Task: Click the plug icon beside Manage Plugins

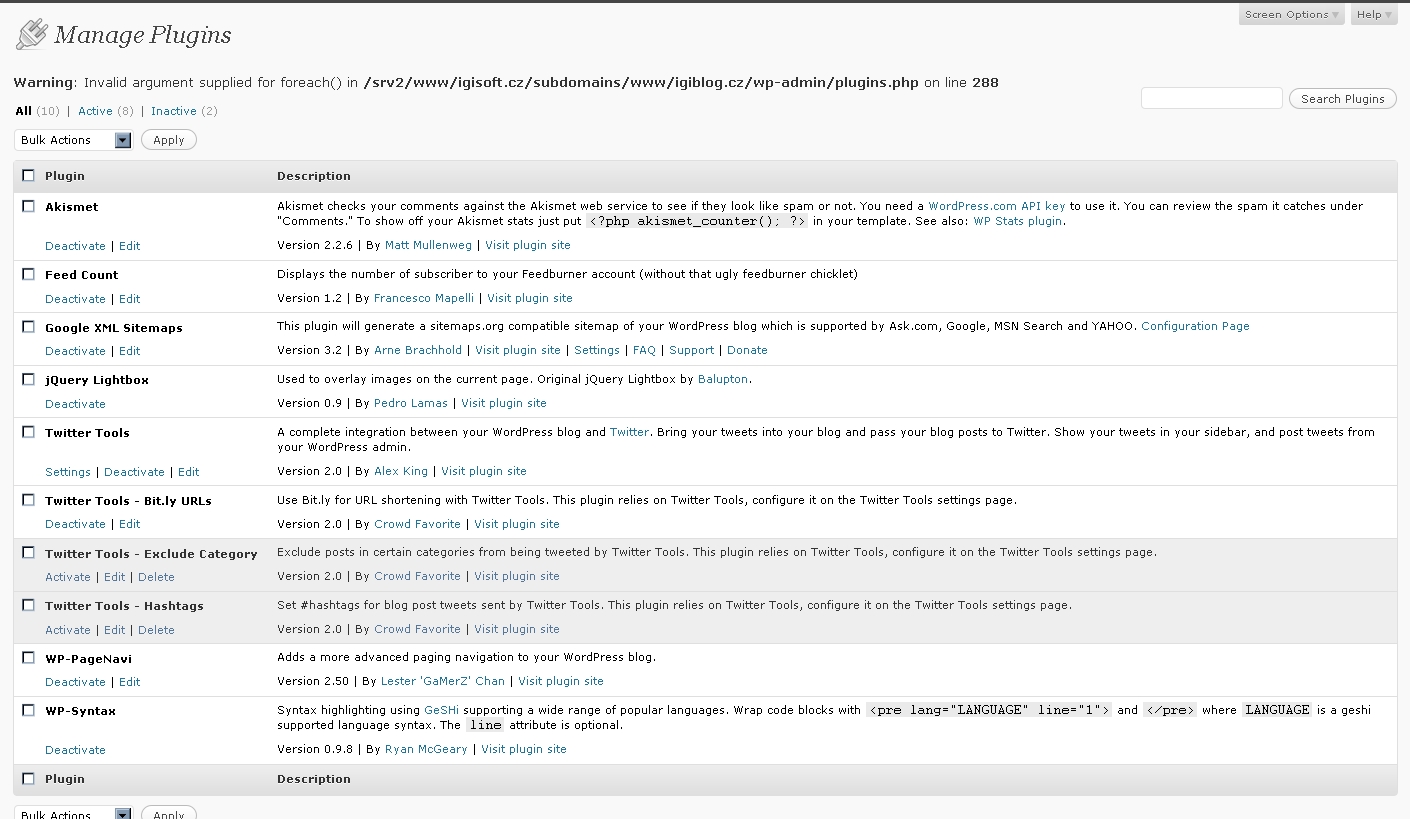Action: click(31, 35)
